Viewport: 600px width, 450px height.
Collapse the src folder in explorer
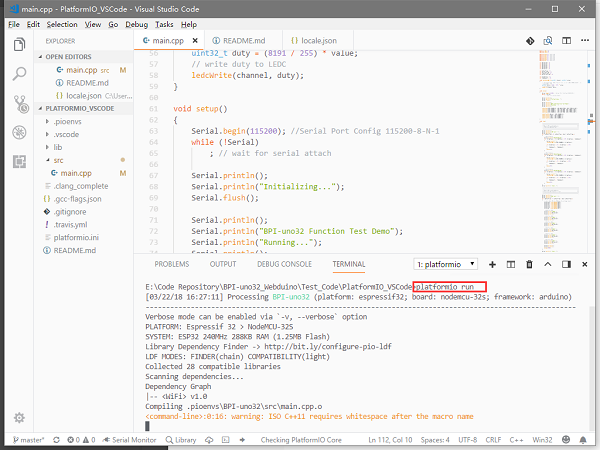coord(58,159)
